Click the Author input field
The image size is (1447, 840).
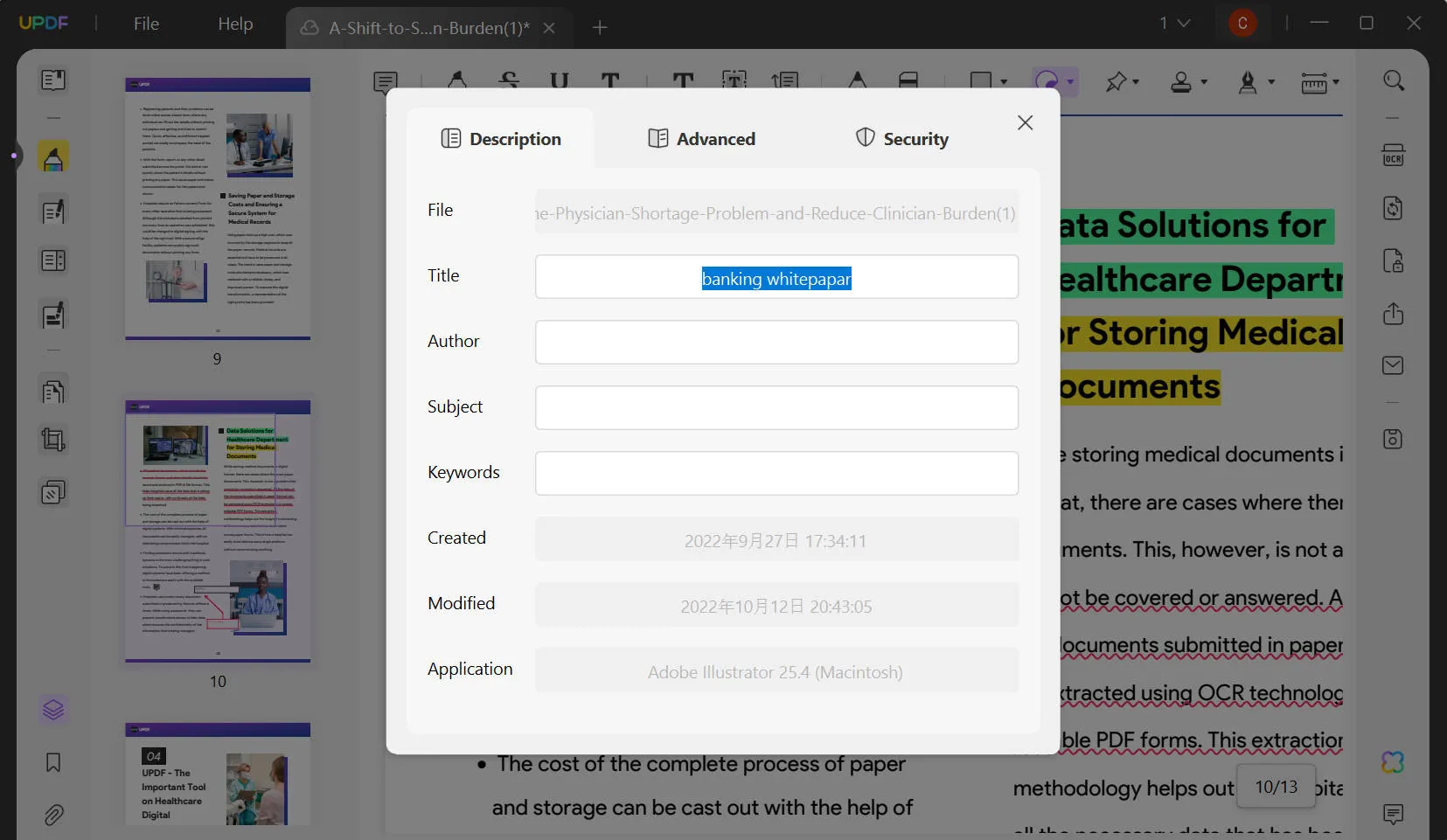click(776, 342)
